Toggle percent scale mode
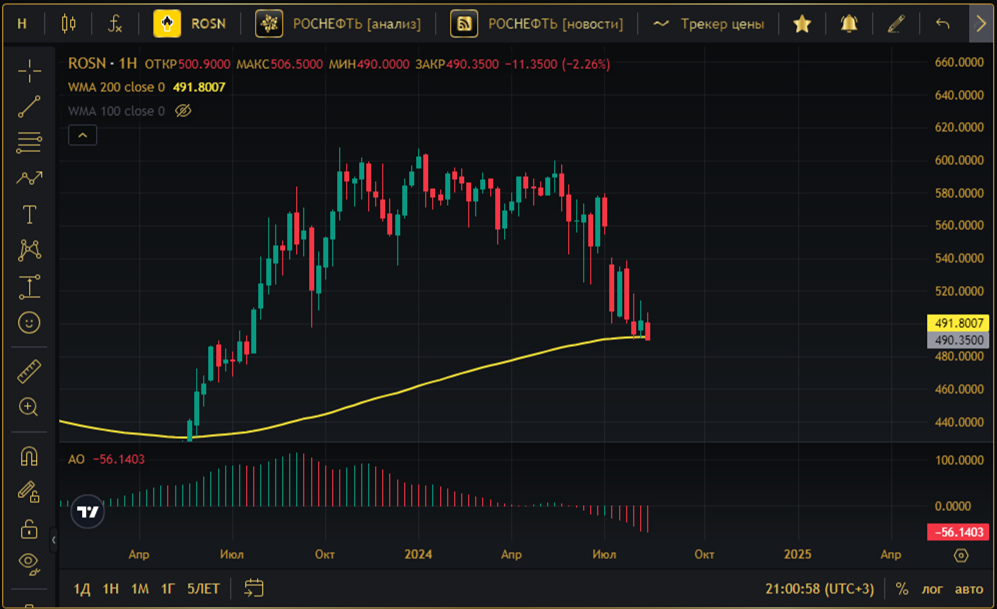Image resolution: width=997 pixels, height=609 pixels. (902, 589)
